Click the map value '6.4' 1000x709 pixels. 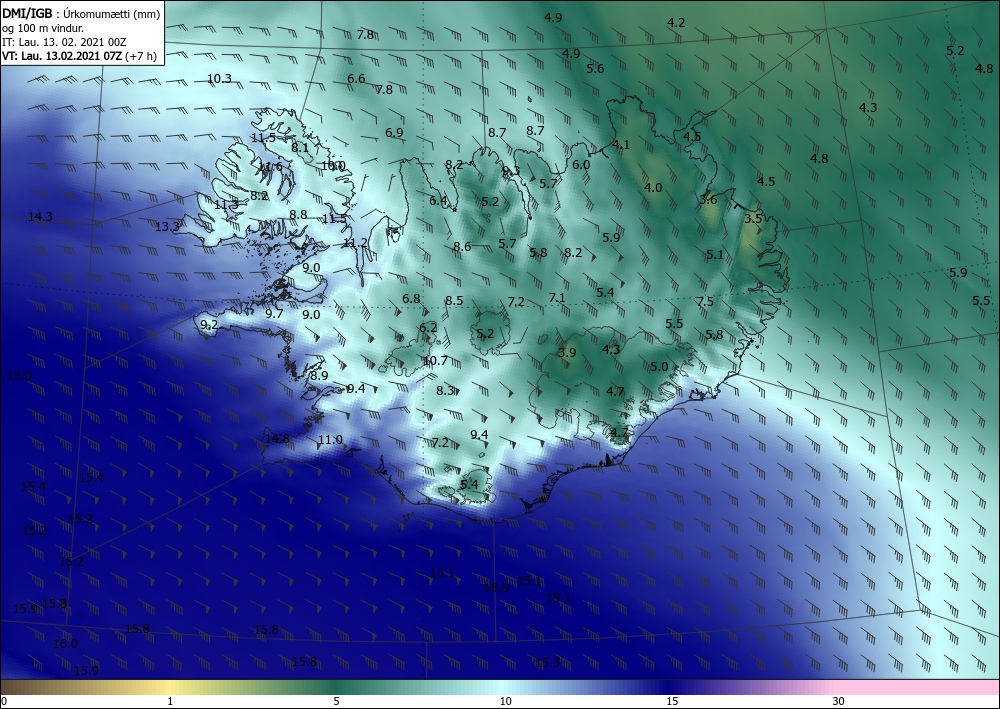click(x=438, y=201)
